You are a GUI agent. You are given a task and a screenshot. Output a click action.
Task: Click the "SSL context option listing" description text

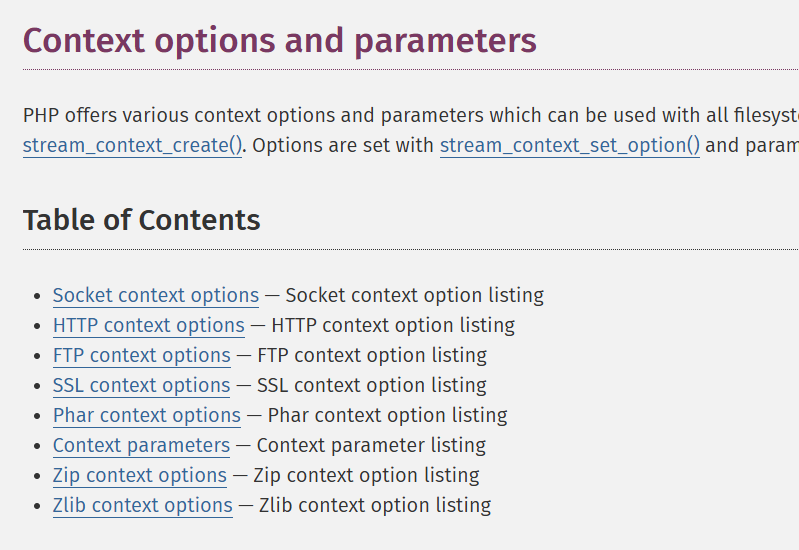[372, 385]
